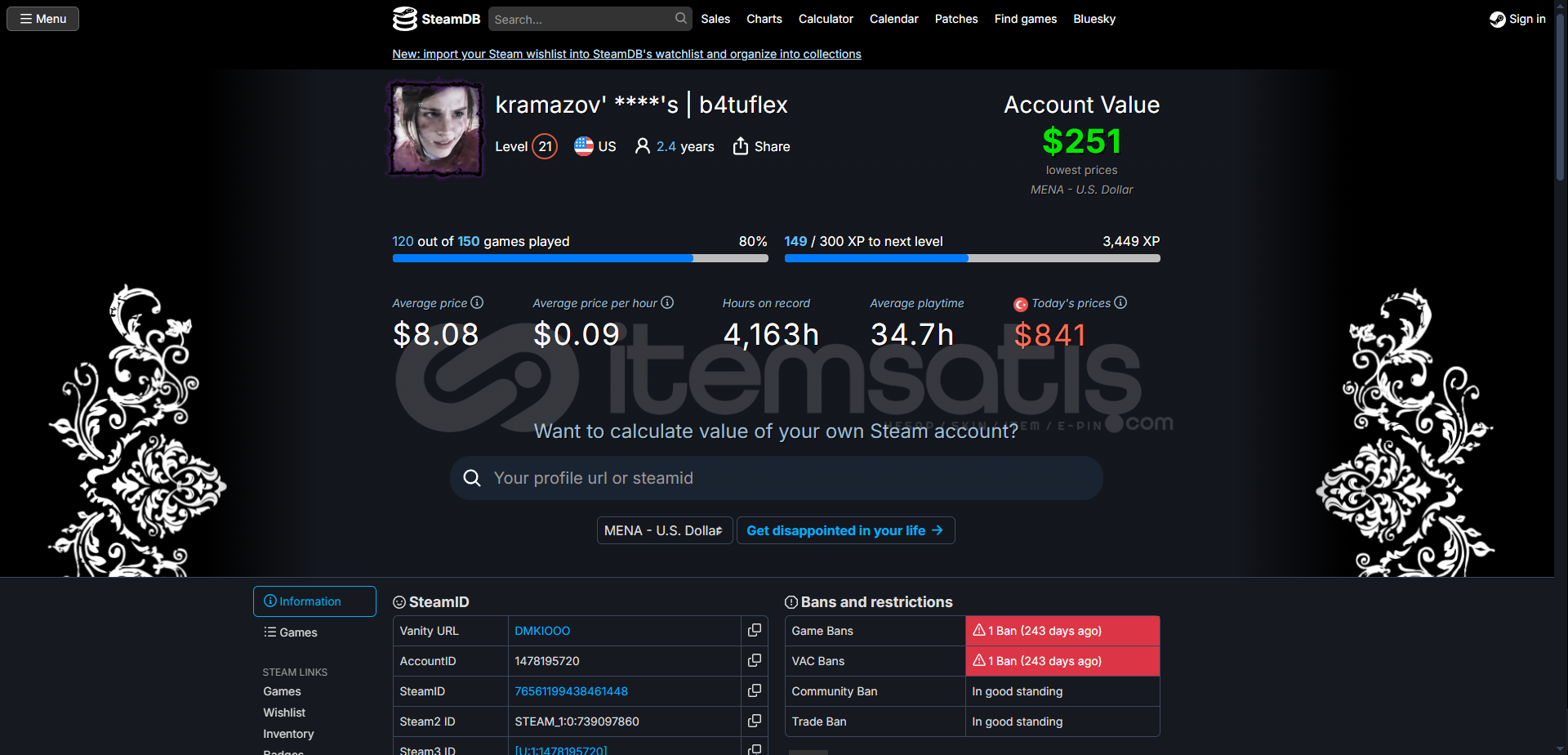The image size is (1568, 755).
Task: Click the Average price info icon
Action: click(x=477, y=302)
